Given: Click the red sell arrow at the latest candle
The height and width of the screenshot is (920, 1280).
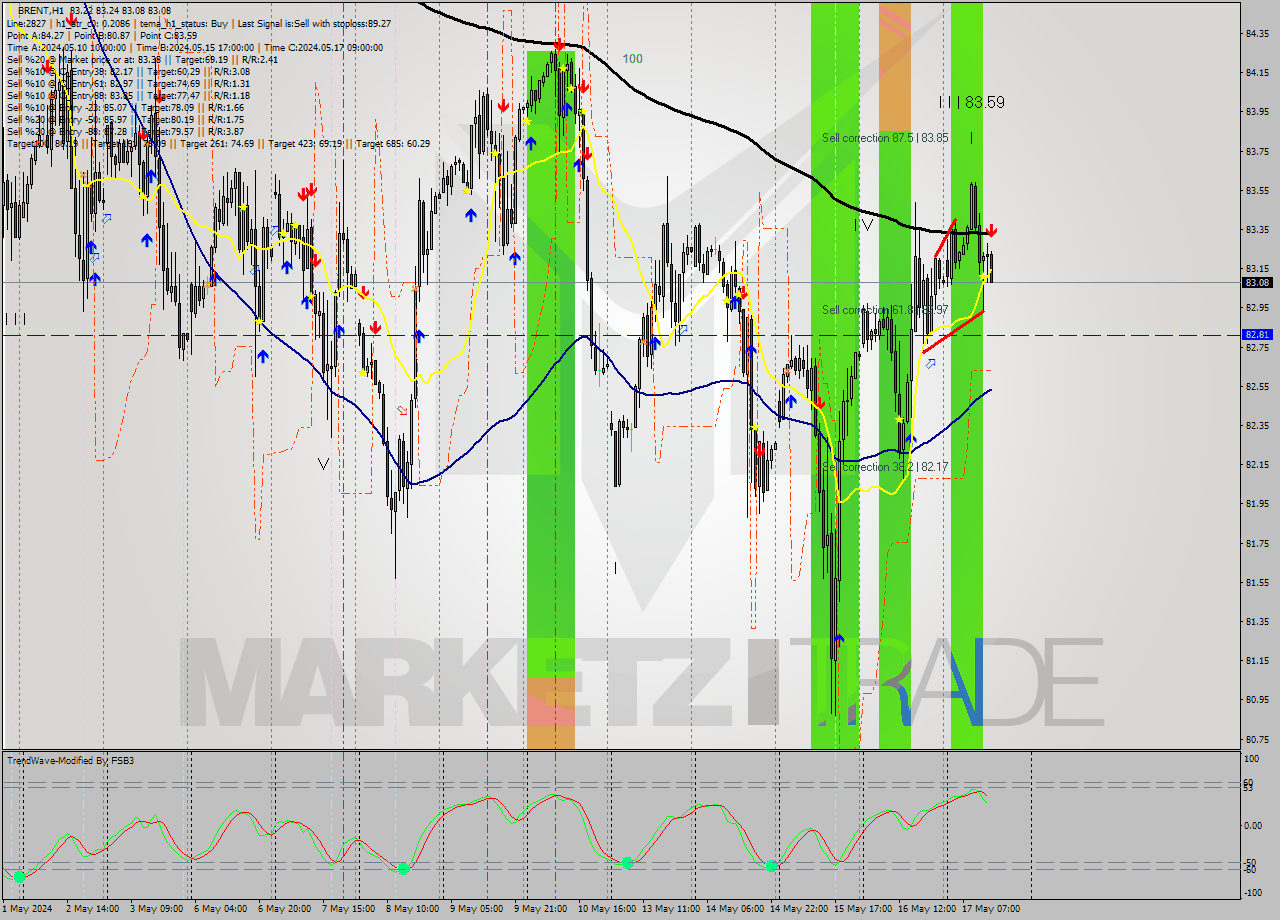Looking at the screenshot, I should point(991,230).
